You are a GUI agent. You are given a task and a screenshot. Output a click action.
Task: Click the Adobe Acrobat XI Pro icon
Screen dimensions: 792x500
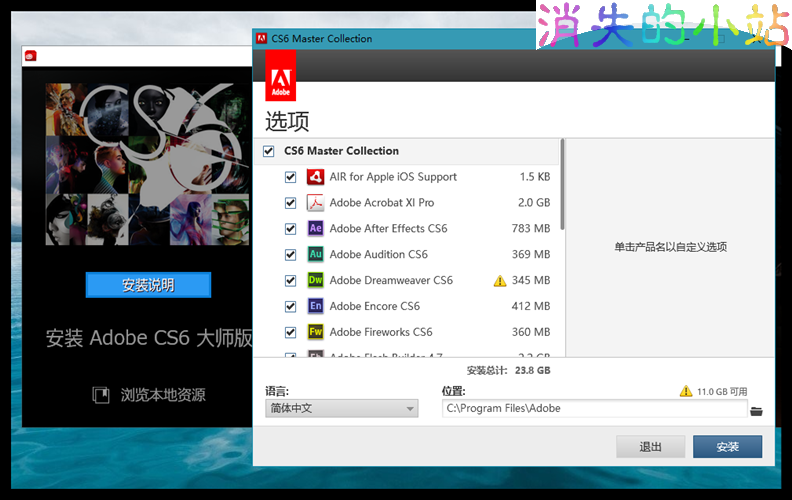point(316,203)
